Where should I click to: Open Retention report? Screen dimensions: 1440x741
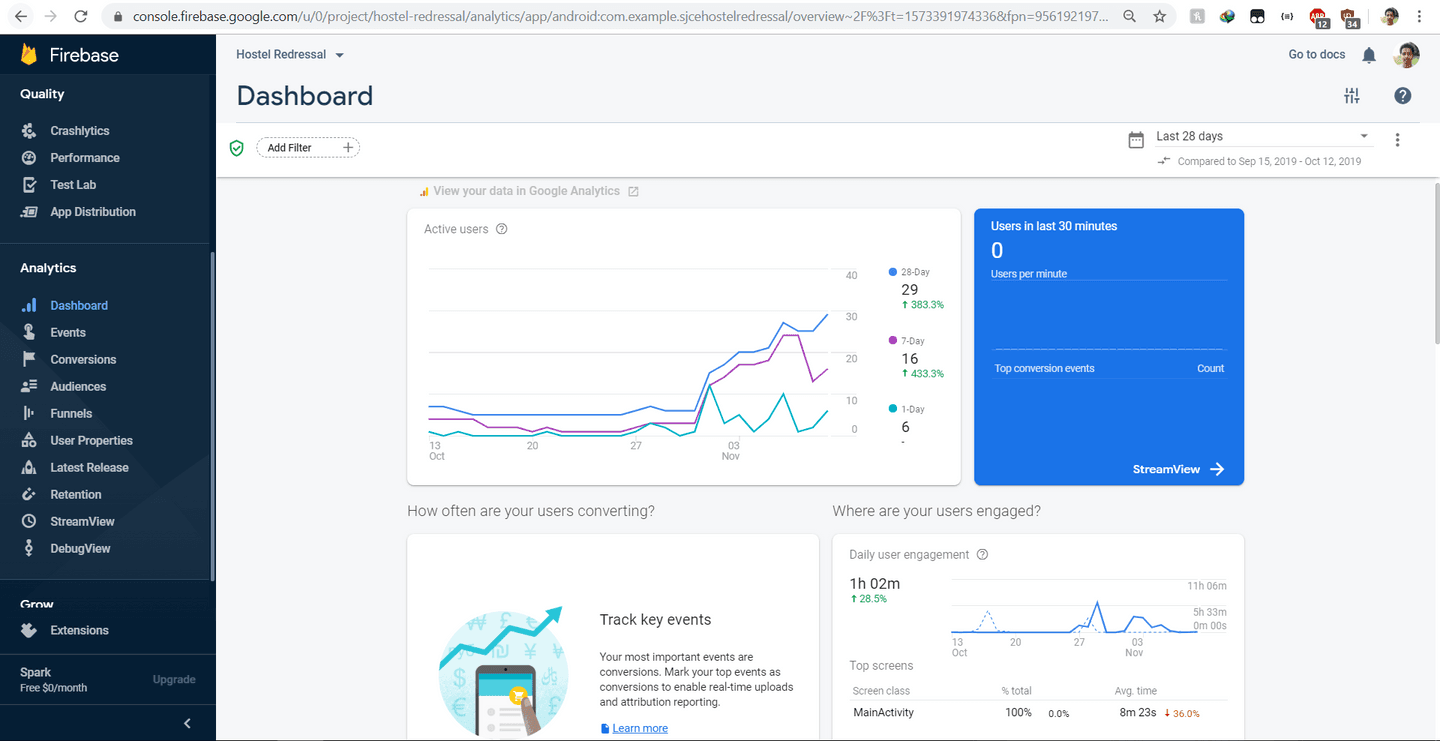click(x=76, y=495)
